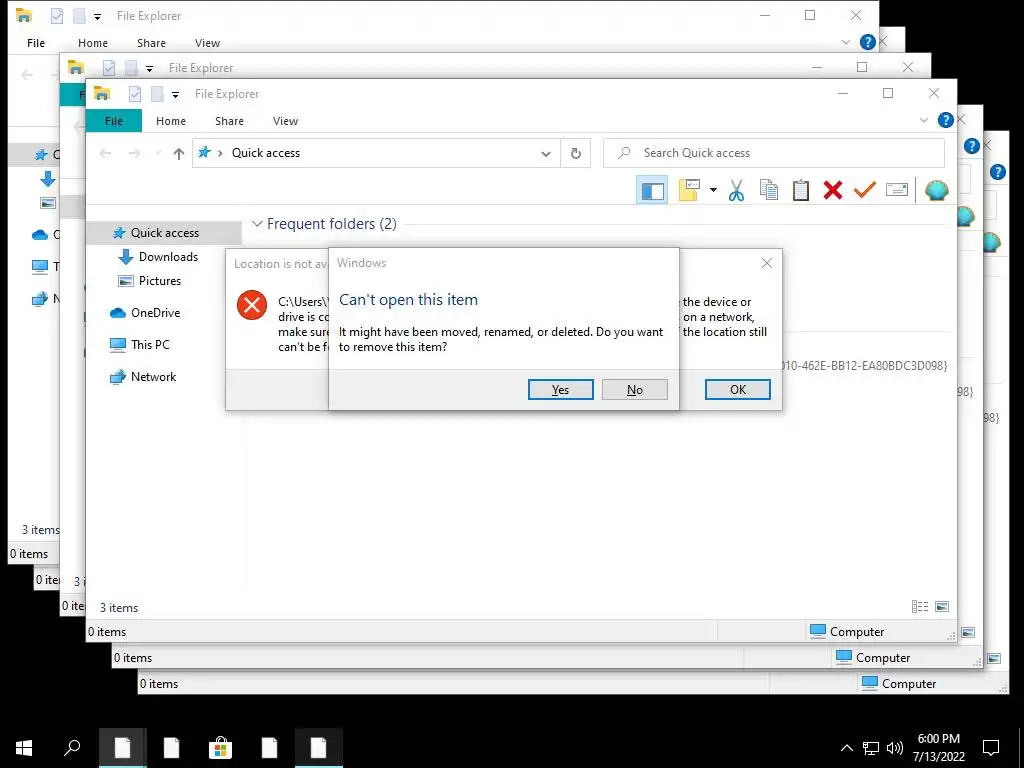Open the Windows Start menu

coord(24,748)
